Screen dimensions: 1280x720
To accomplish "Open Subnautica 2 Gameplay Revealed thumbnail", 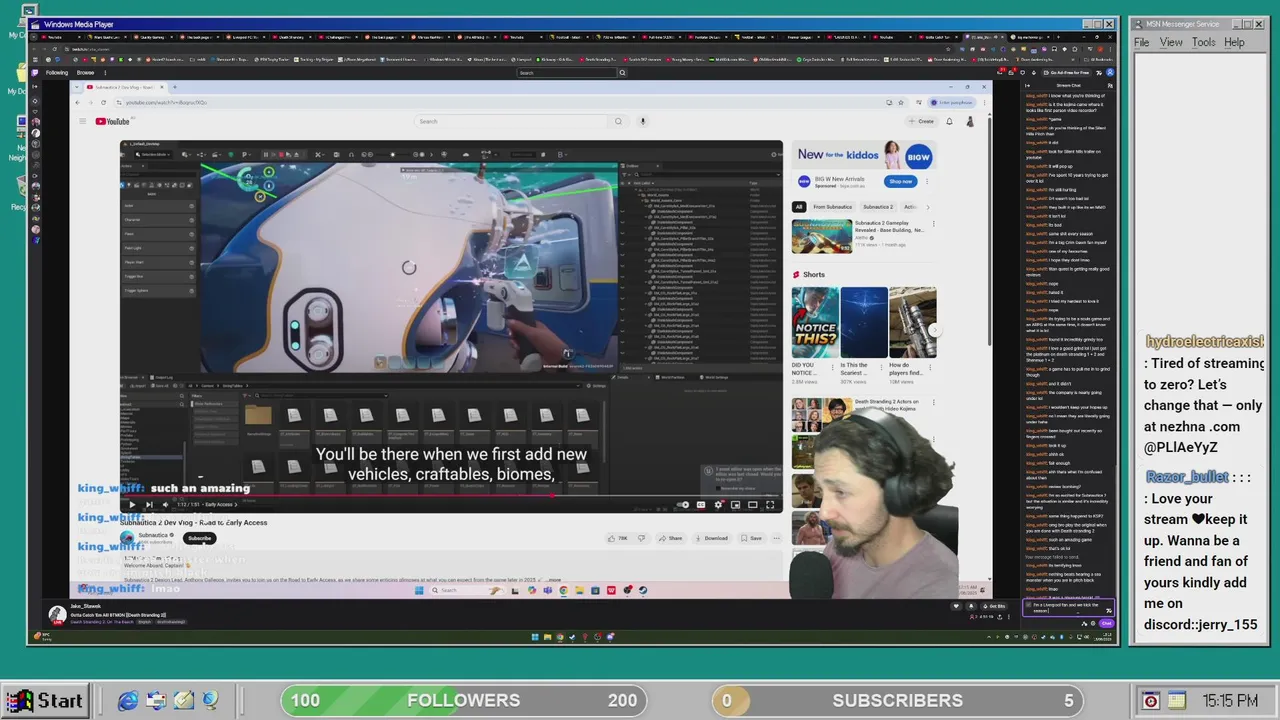I will coord(821,236).
